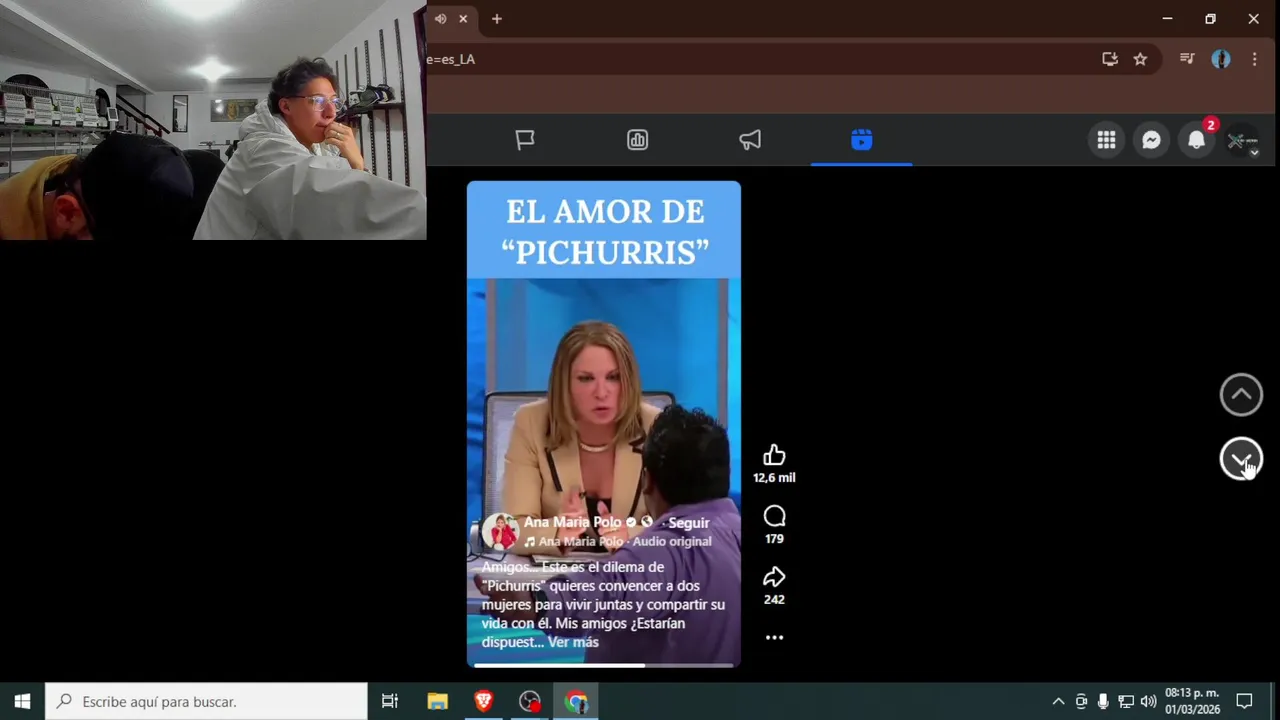1280x720 pixels.
Task: Open Task View on the taskbar
Action: click(x=390, y=701)
